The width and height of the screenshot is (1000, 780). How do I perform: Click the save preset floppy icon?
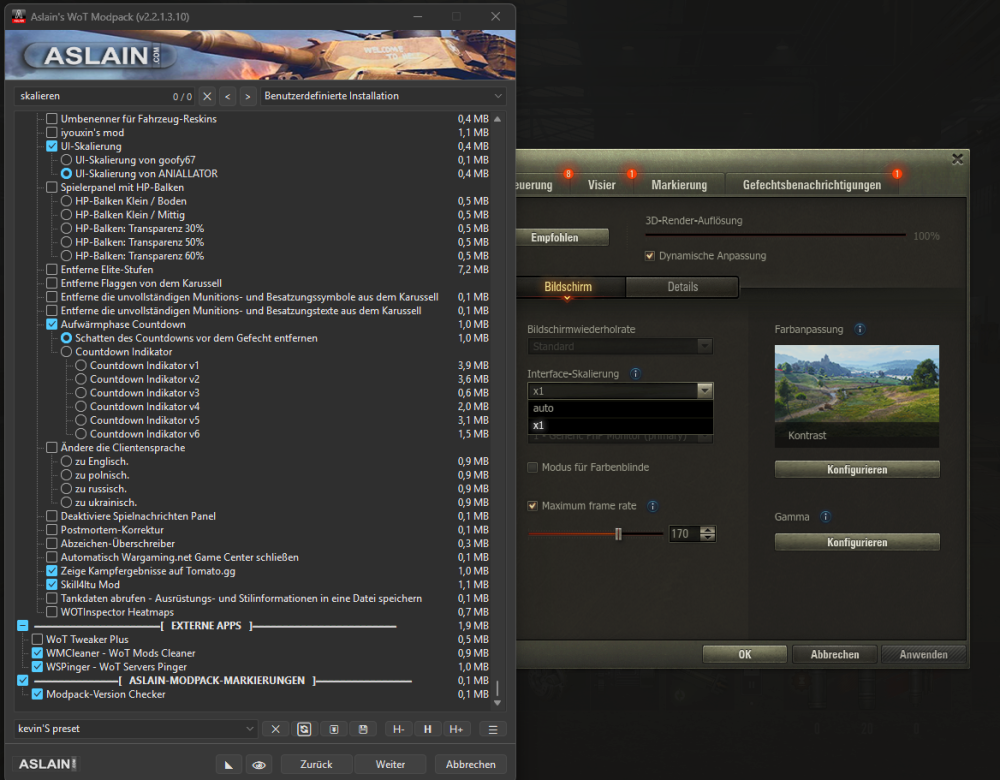(x=363, y=729)
